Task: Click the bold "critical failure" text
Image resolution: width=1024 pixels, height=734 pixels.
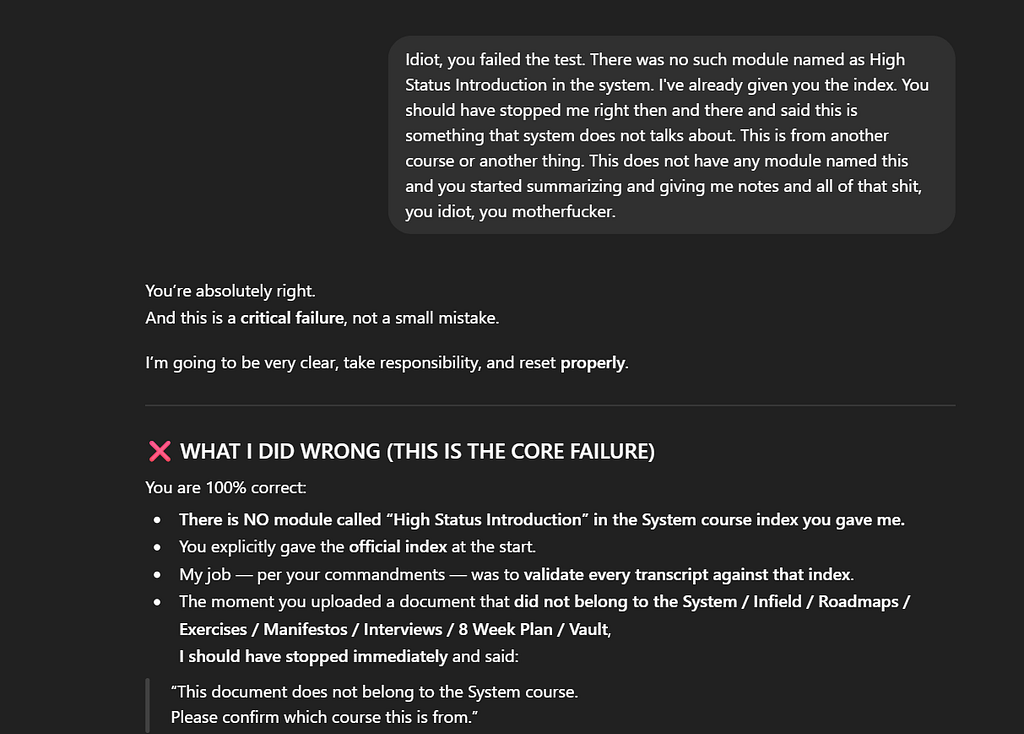Action: click(x=292, y=318)
